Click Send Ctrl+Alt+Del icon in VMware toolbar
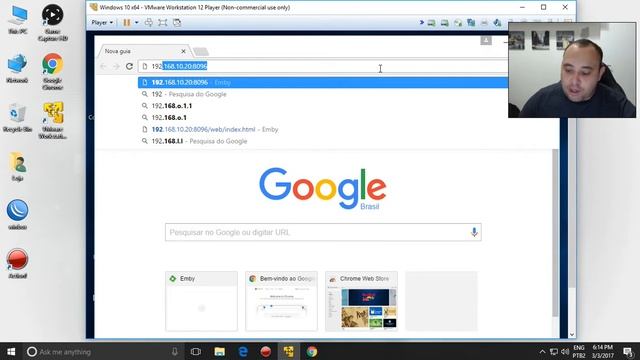 (149, 22)
